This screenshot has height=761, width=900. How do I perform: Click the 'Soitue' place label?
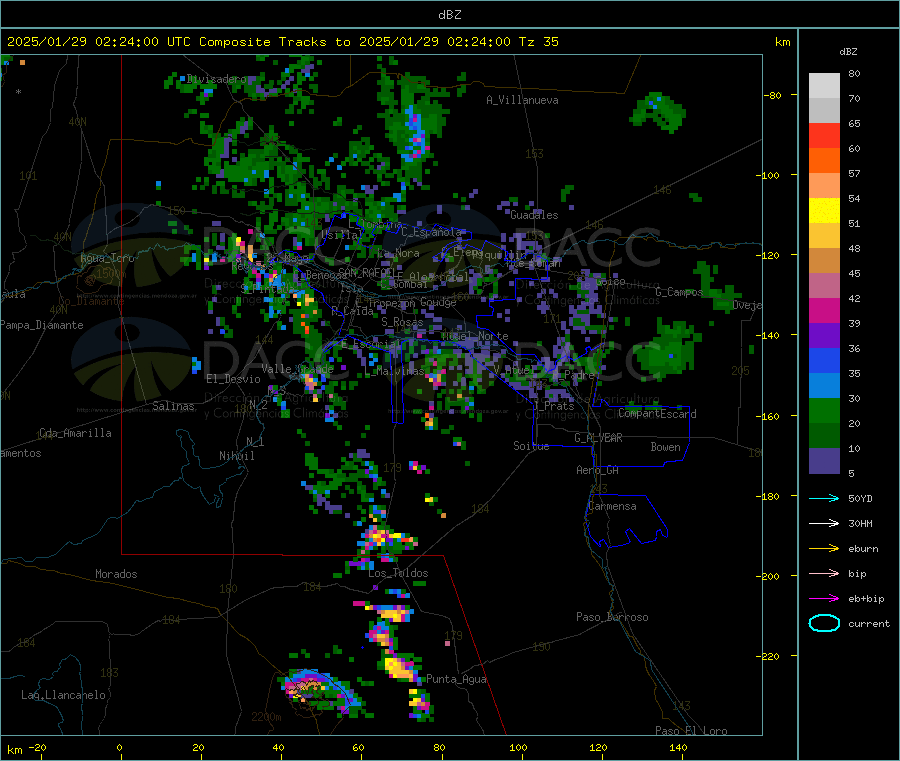point(531,446)
